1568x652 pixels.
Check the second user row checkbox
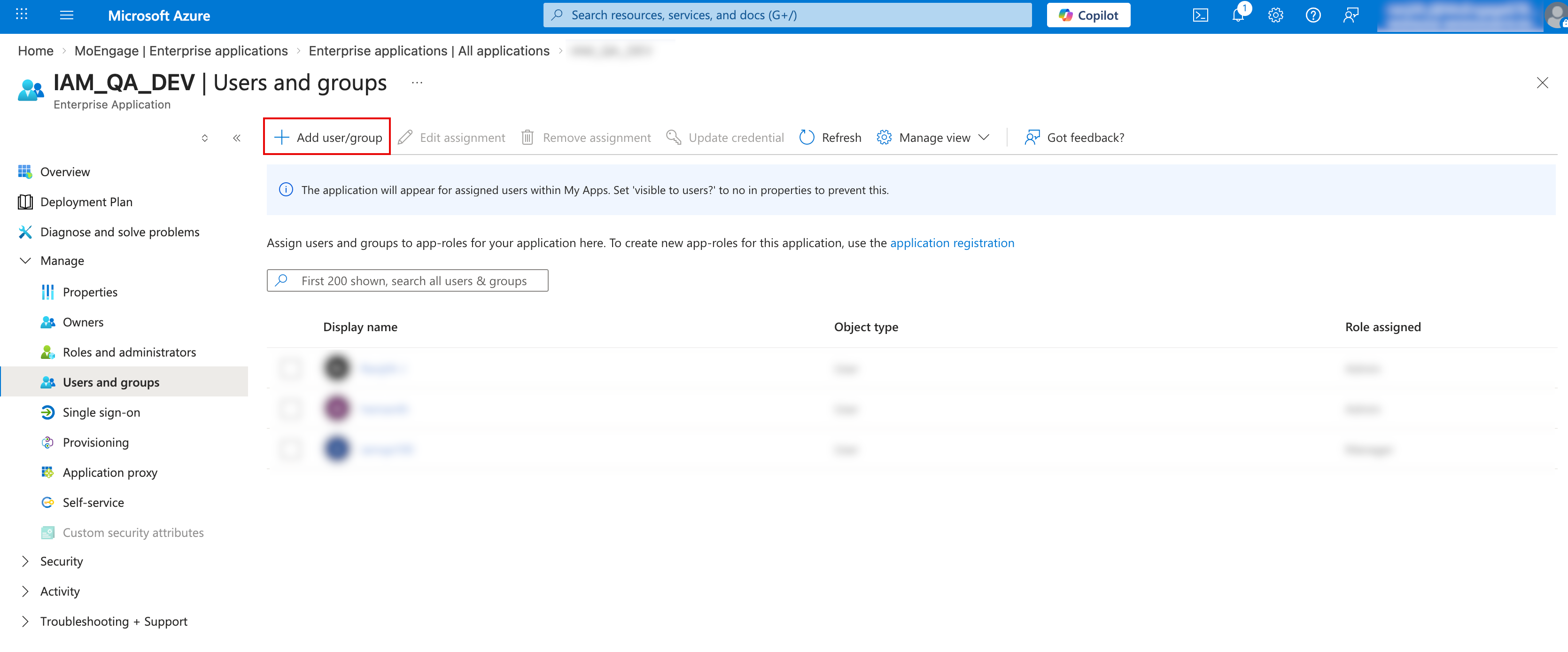click(290, 409)
